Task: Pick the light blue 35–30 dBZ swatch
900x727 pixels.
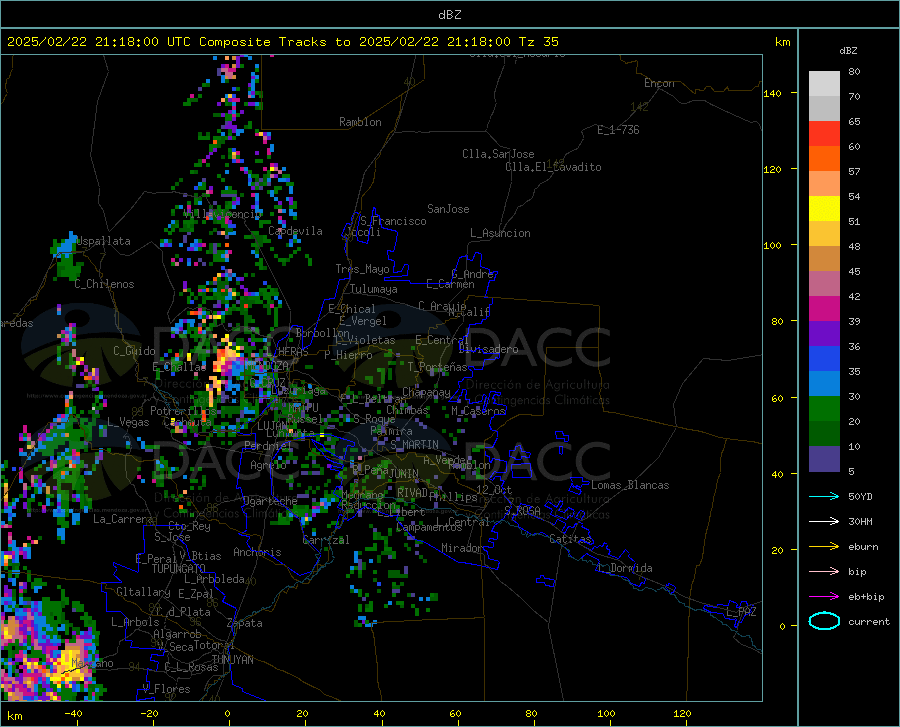Action: [x=824, y=384]
